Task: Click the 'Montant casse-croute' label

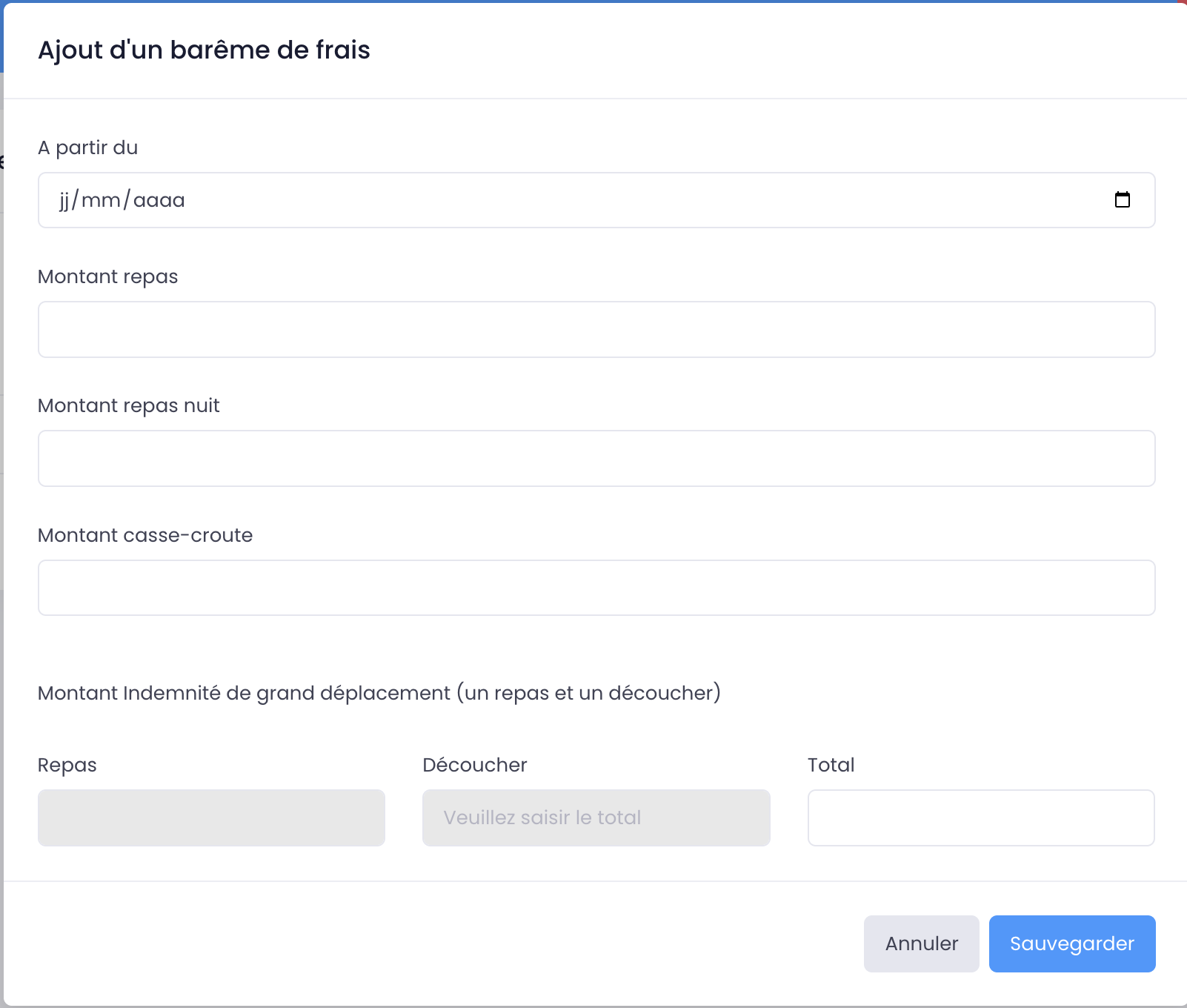Action: click(x=145, y=535)
